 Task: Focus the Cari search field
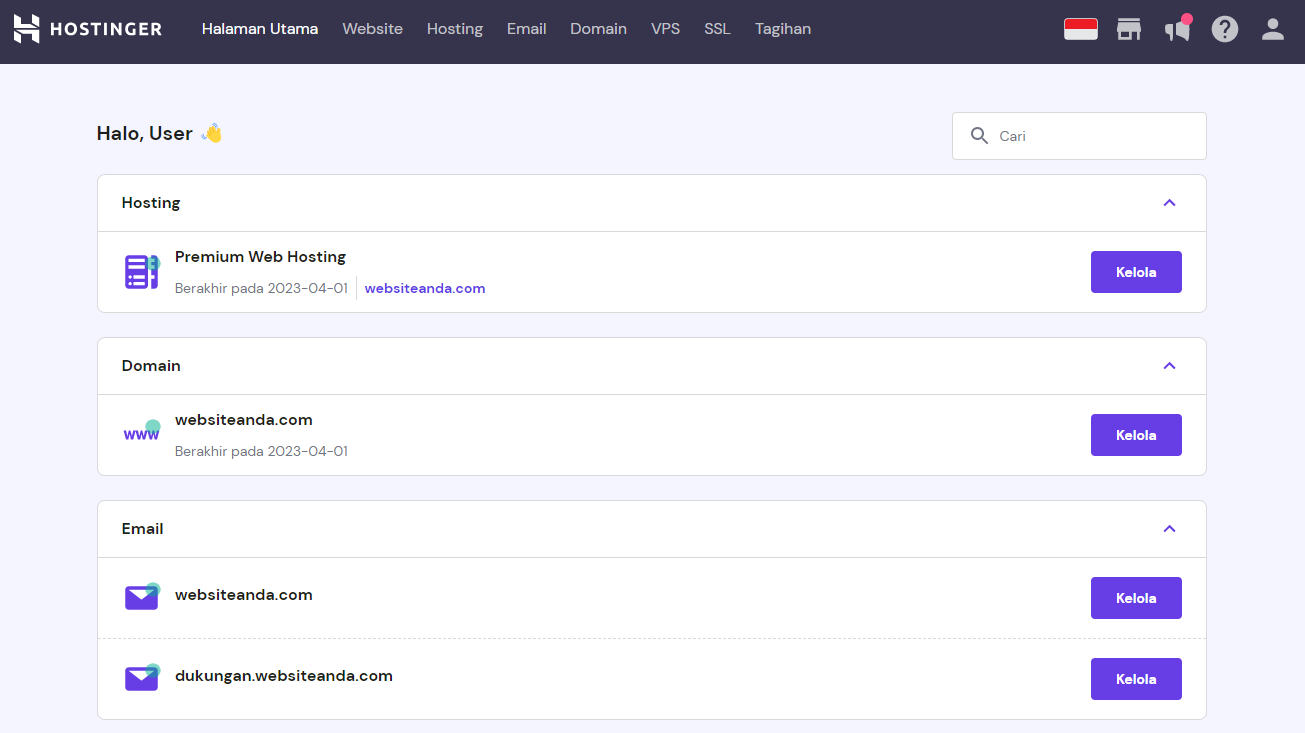click(x=1079, y=136)
